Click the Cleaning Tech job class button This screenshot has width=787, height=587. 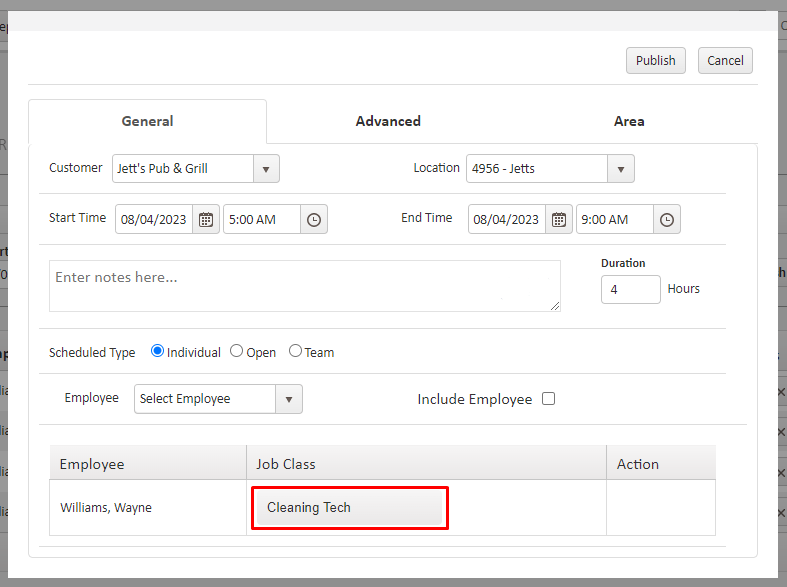click(349, 507)
